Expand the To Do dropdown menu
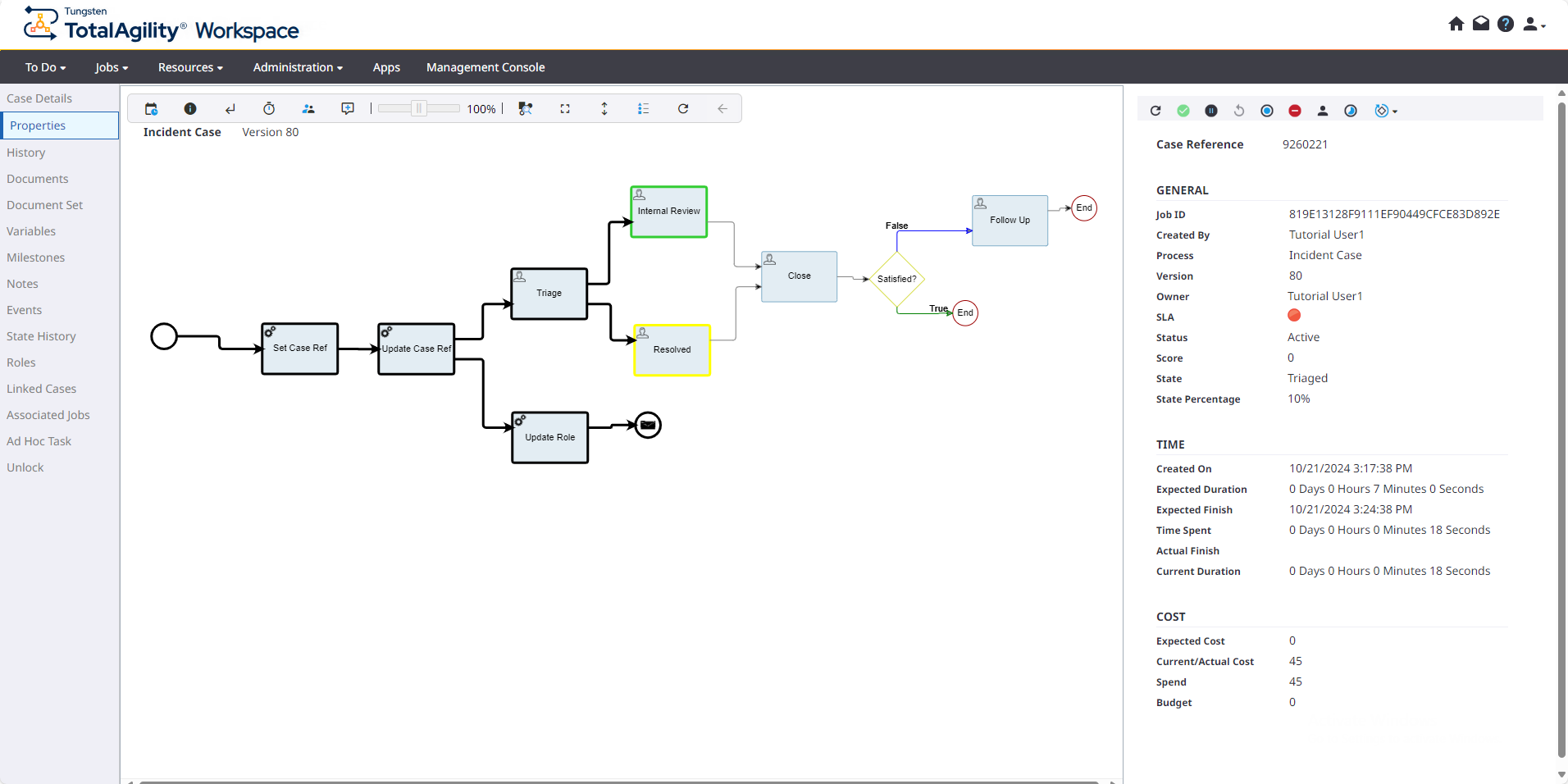This screenshot has width=1568, height=784. click(x=45, y=67)
